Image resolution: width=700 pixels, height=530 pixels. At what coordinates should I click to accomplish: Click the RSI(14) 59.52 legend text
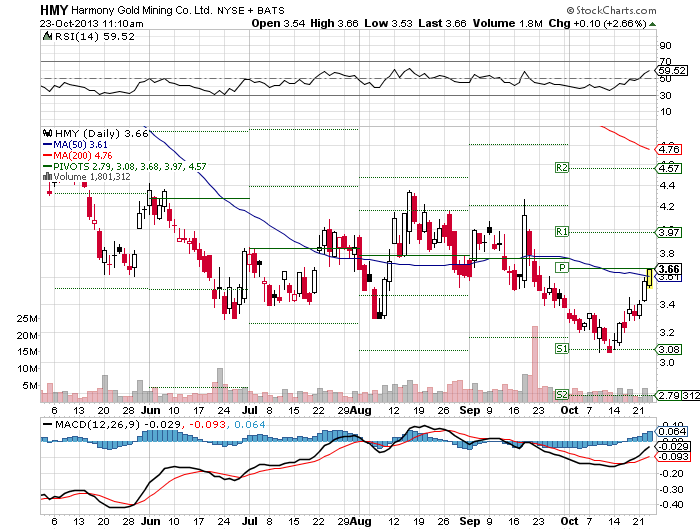tap(95, 36)
